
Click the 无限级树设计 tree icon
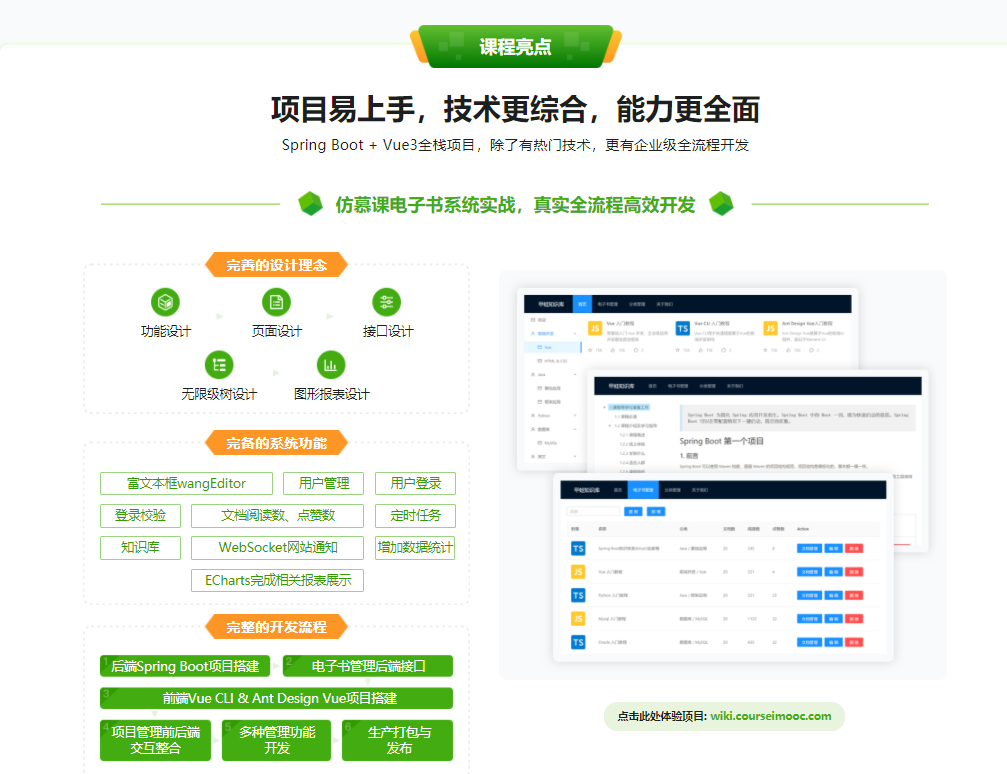tap(219, 364)
